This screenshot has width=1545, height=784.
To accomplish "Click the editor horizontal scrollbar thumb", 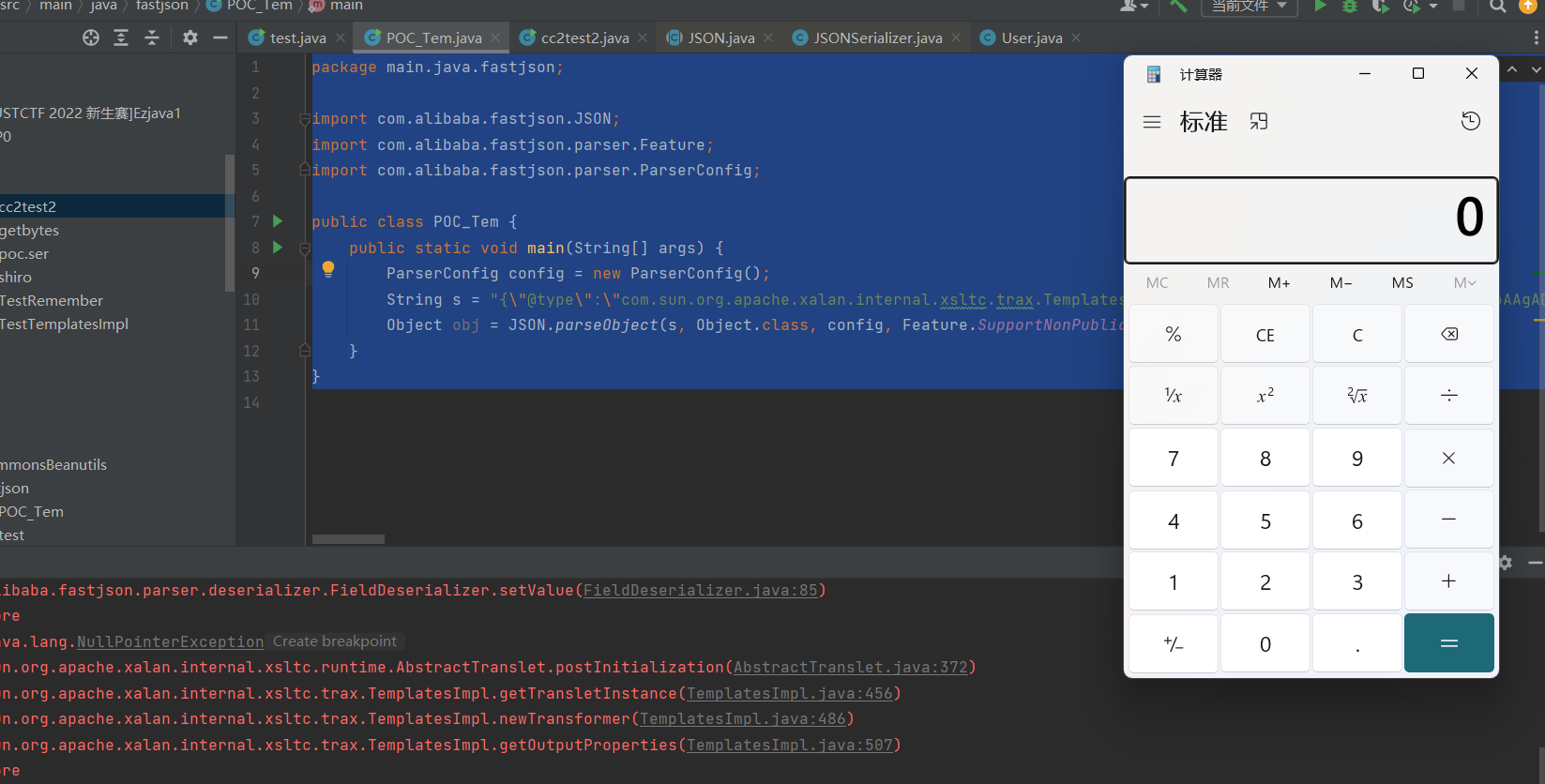I will [x=348, y=539].
